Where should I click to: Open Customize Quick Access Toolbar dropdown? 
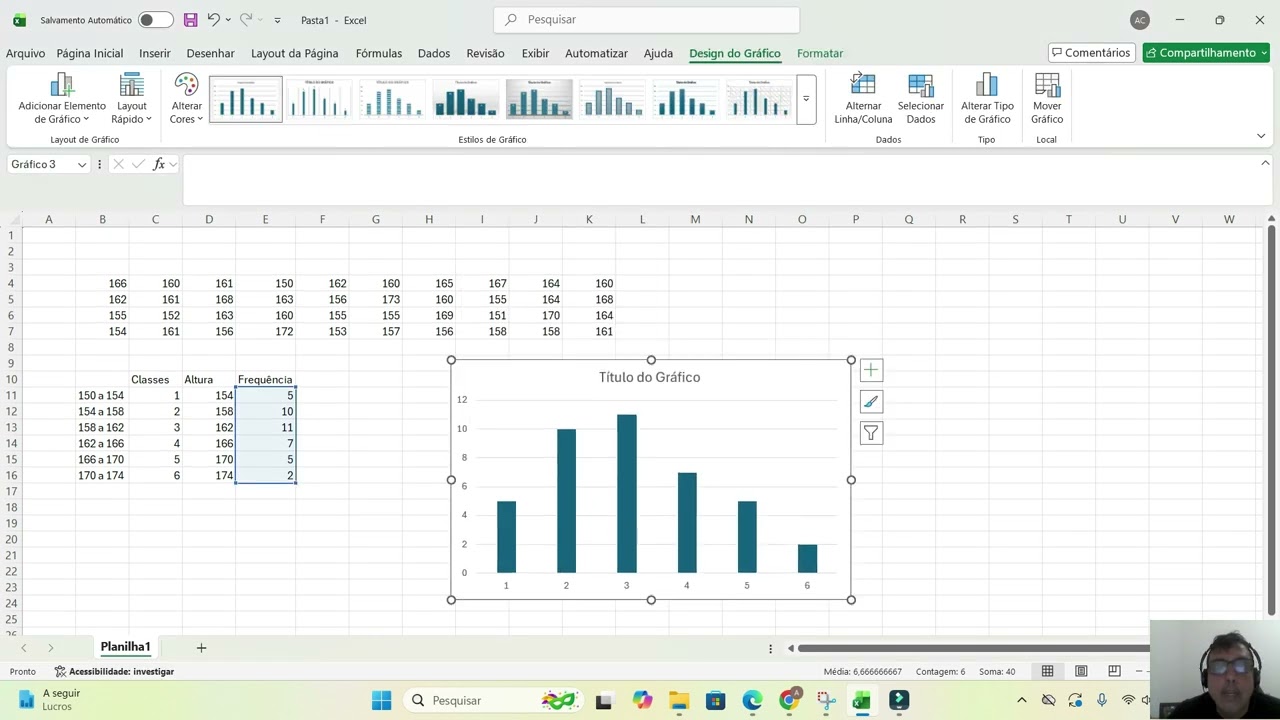click(277, 20)
